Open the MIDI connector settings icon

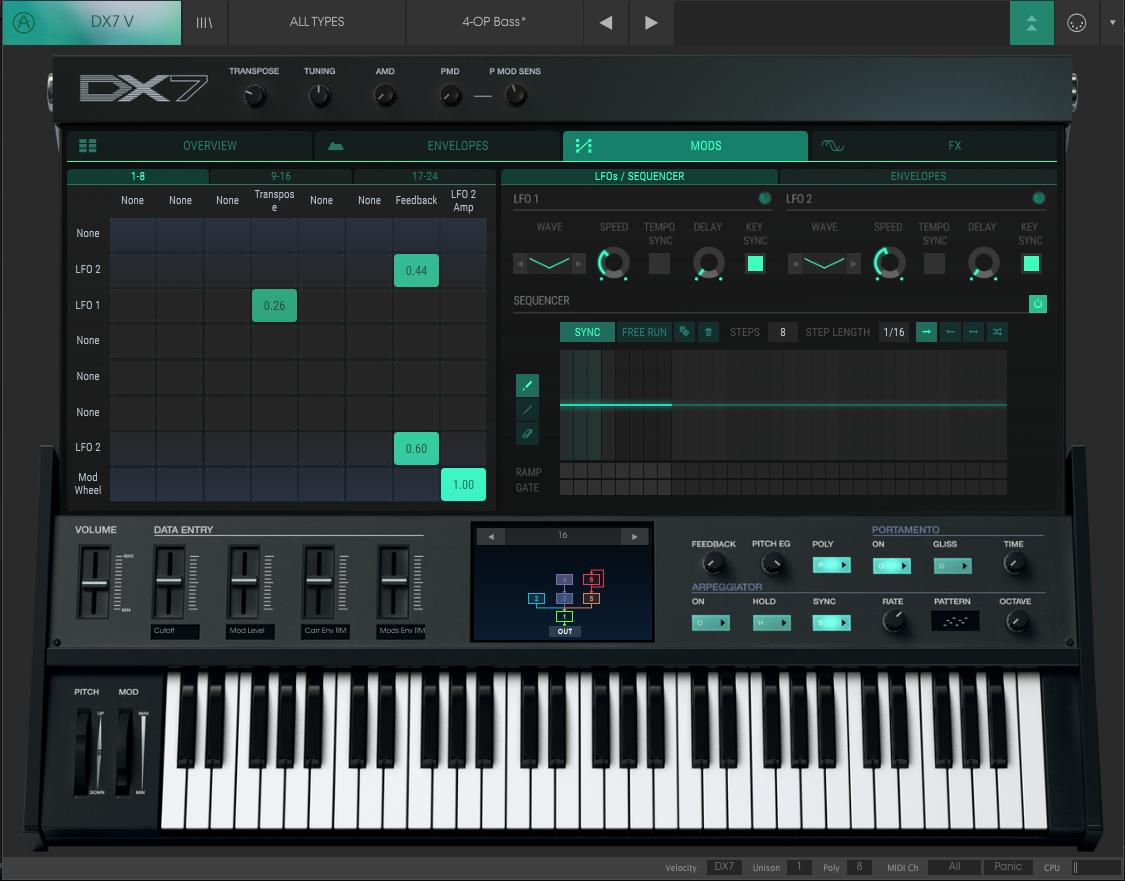pyautogui.click(x=1077, y=21)
